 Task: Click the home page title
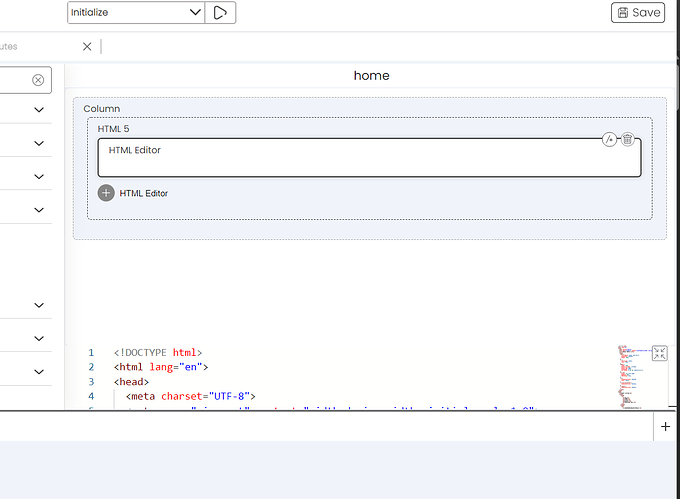coord(372,75)
